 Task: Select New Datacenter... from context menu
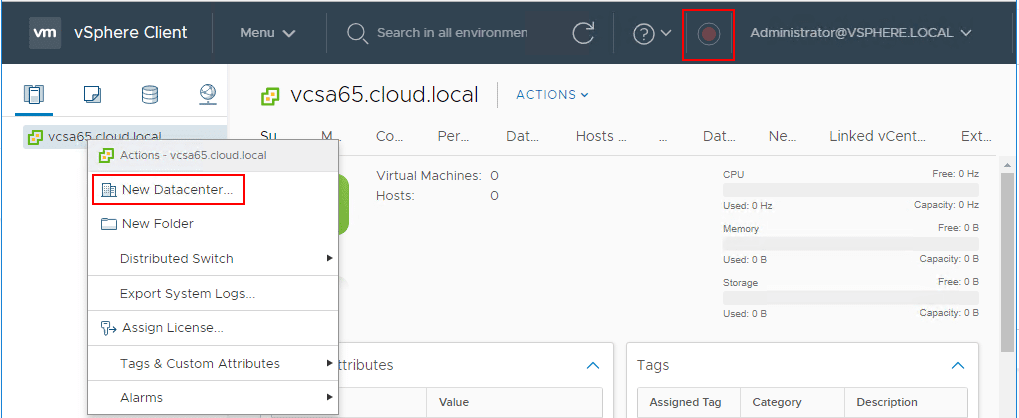[177, 190]
